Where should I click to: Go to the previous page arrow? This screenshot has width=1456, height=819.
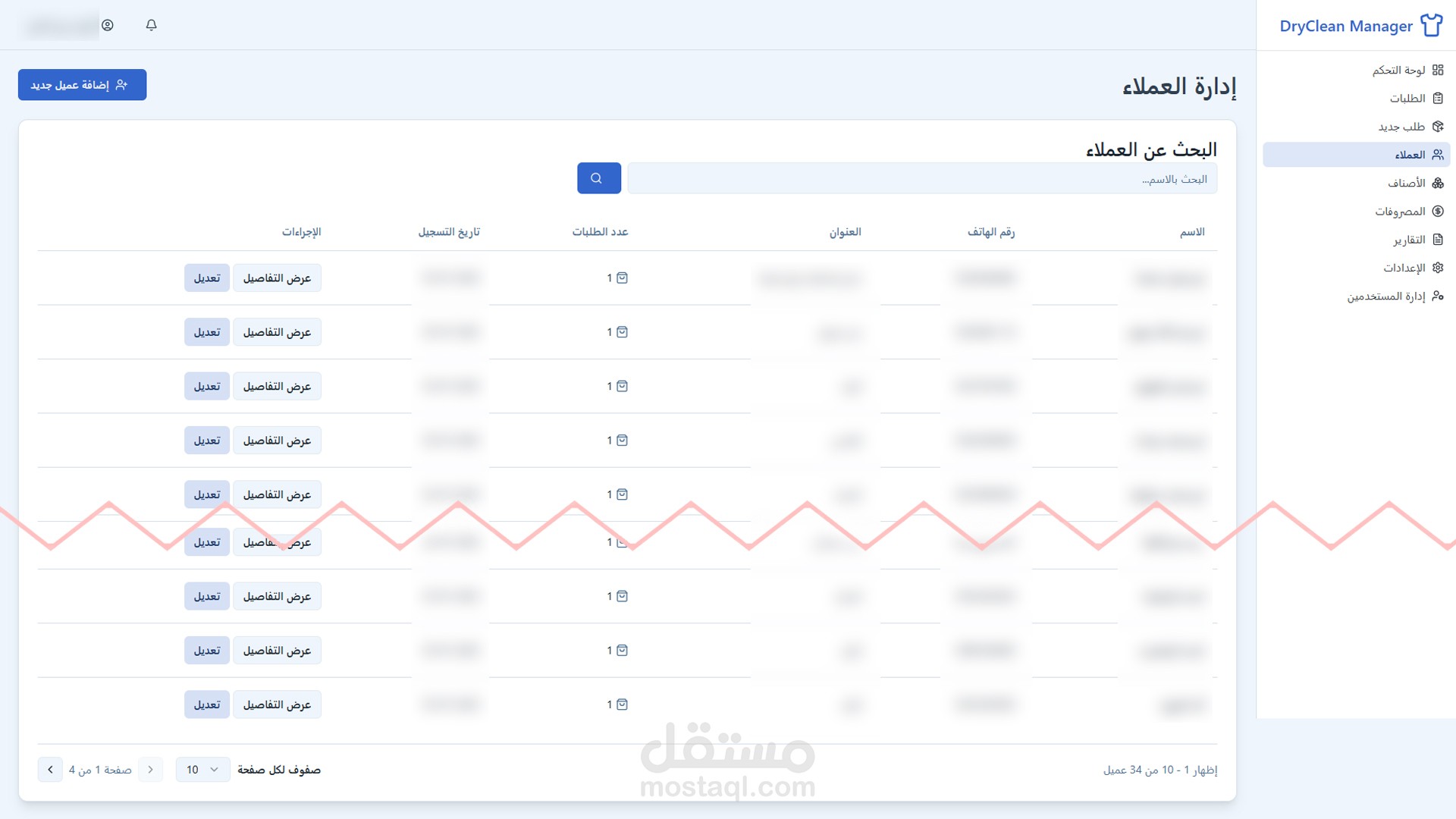tap(150, 770)
